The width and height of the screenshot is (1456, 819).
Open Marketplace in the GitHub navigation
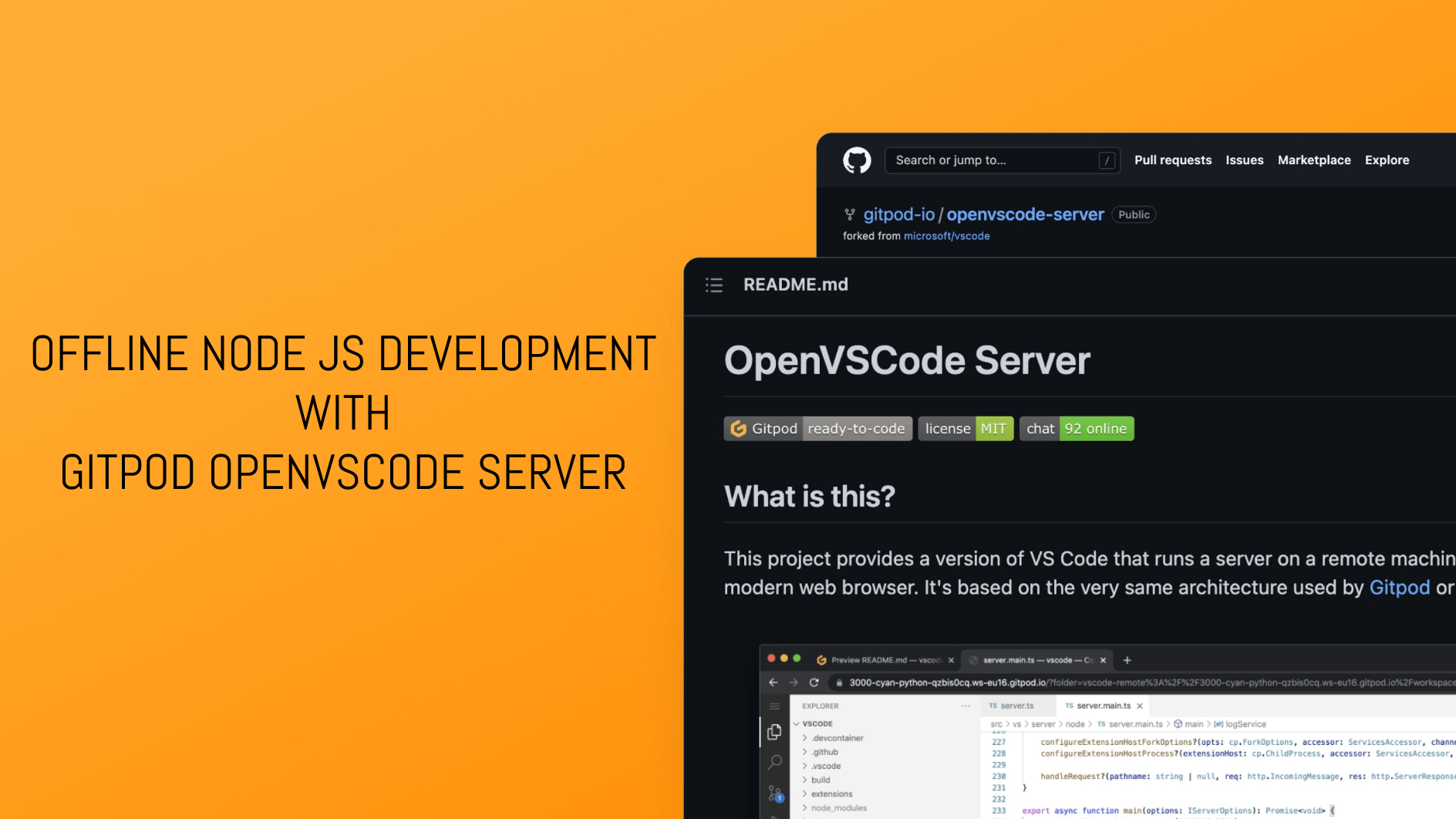1314,160
